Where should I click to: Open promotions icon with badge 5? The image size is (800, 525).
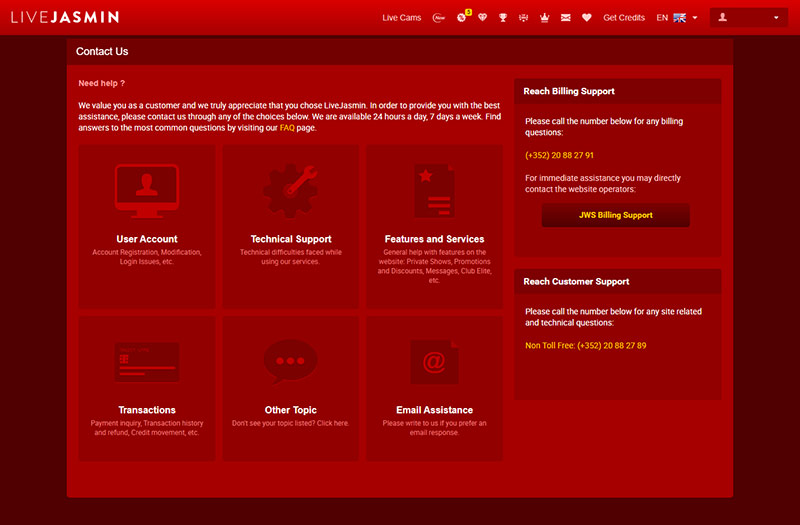coord(463,16)
